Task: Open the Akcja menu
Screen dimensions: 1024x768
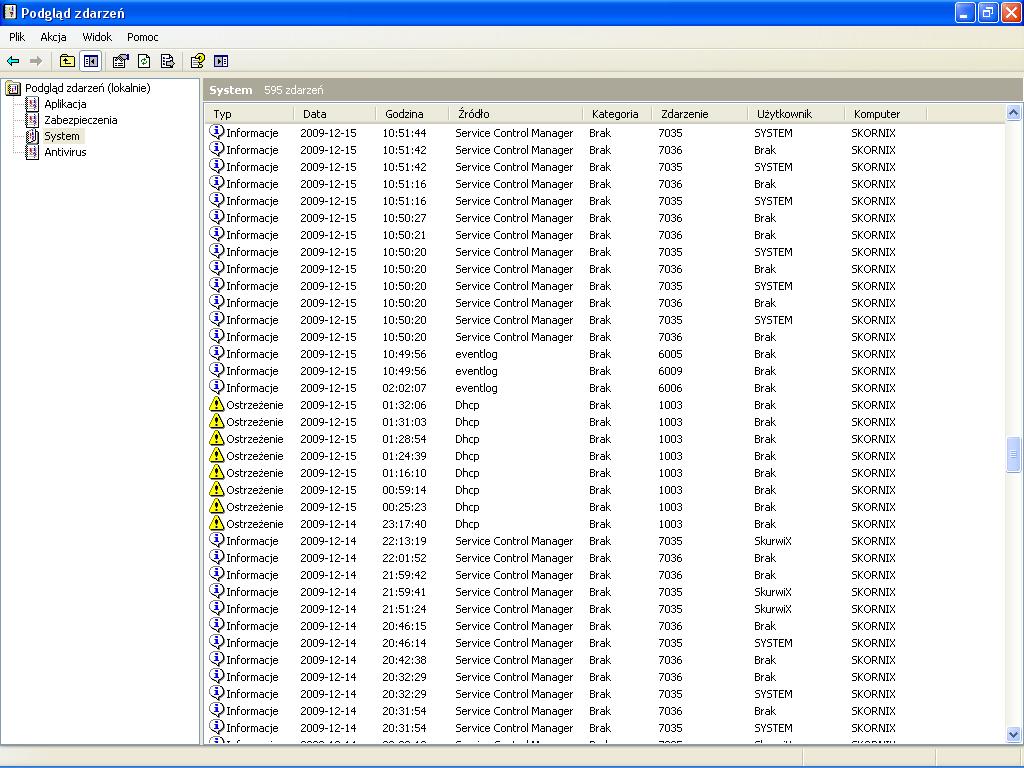Action: point(54,37)
